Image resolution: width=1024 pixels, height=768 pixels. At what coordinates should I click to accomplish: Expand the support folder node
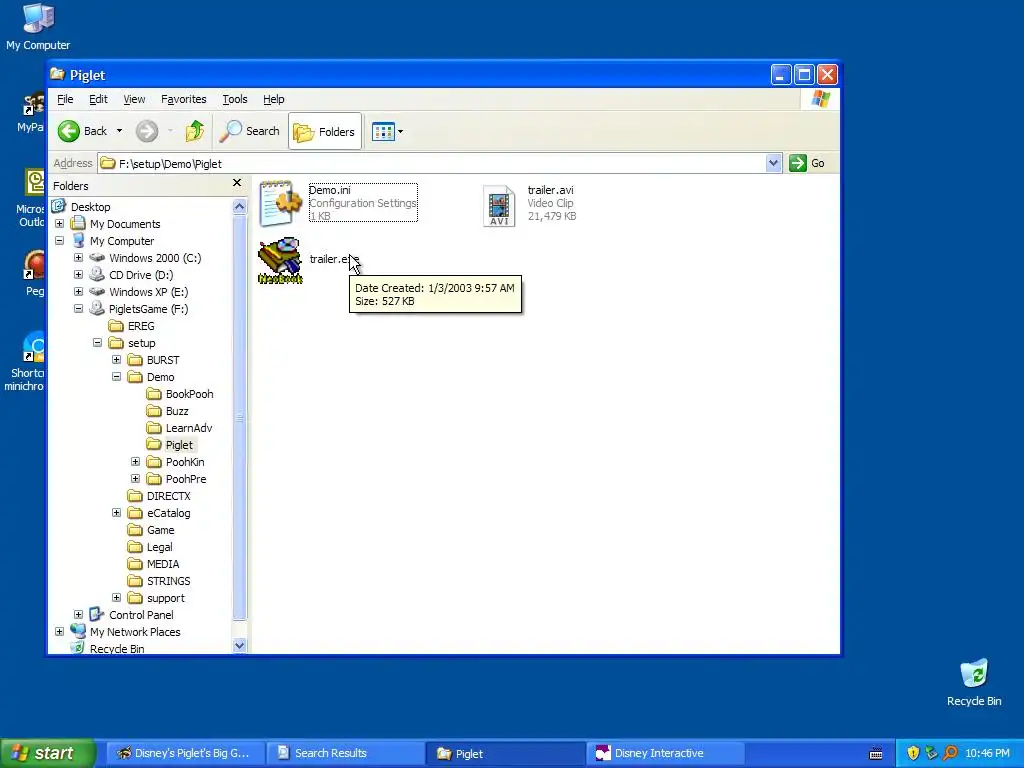tap(116, 598)
